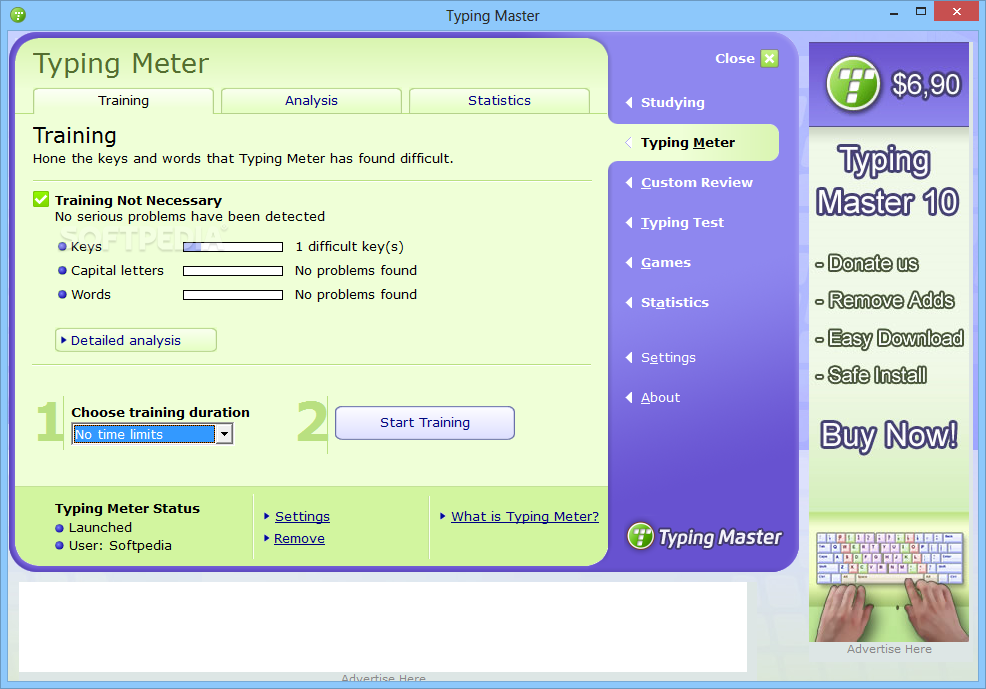Open Studying in the side menu
This screenshot has height=689, width=986.
[x=672, y=102]
